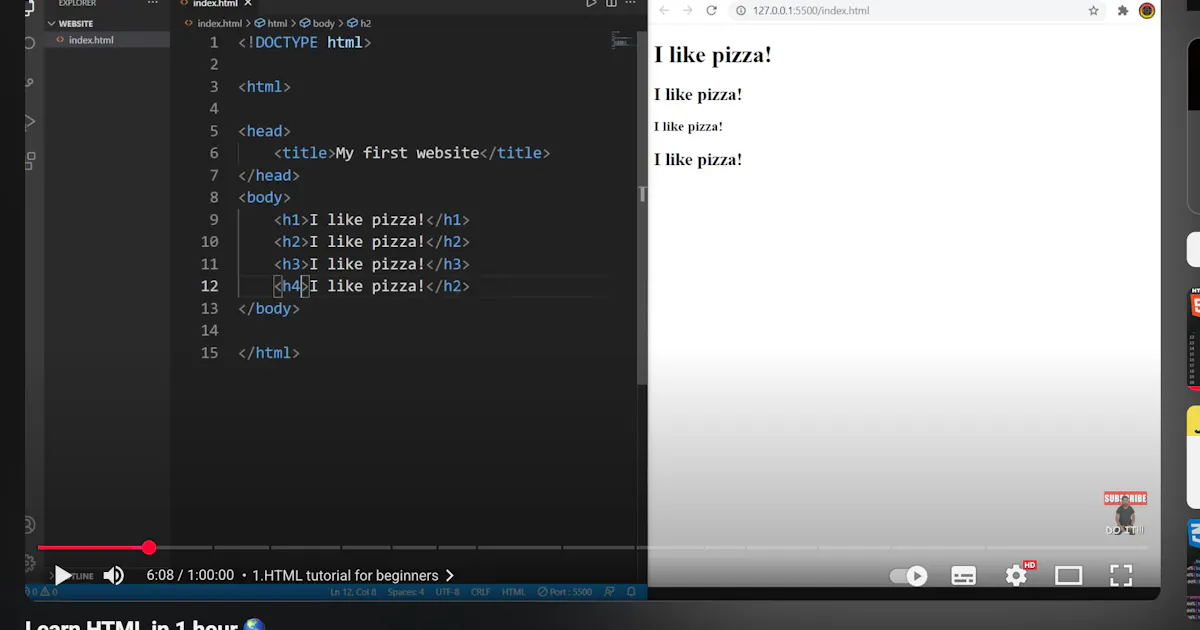Select the index.html editor tab

click(216, 4)
